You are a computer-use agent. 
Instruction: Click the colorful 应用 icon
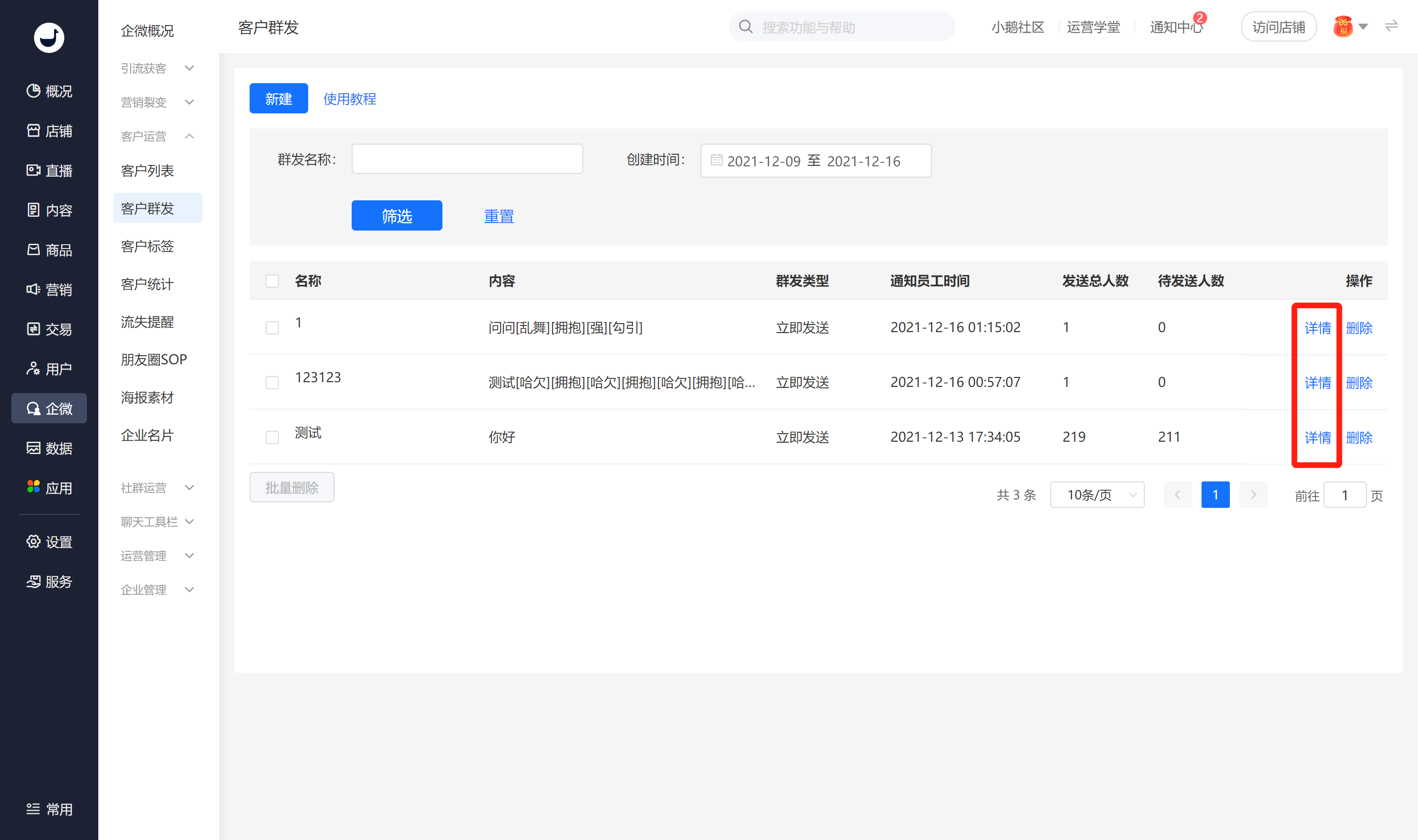tap(34, 487)
